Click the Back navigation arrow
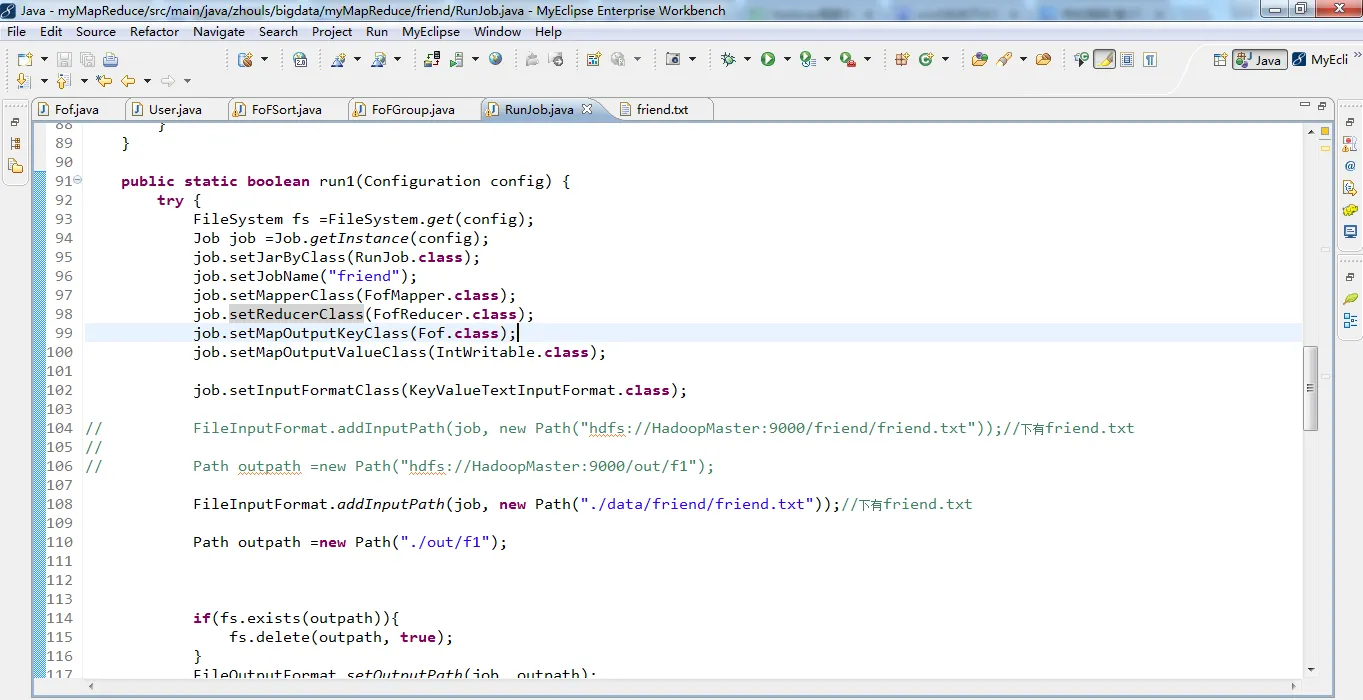This screenshot has width=1363, height=700. tap(128, 81)
